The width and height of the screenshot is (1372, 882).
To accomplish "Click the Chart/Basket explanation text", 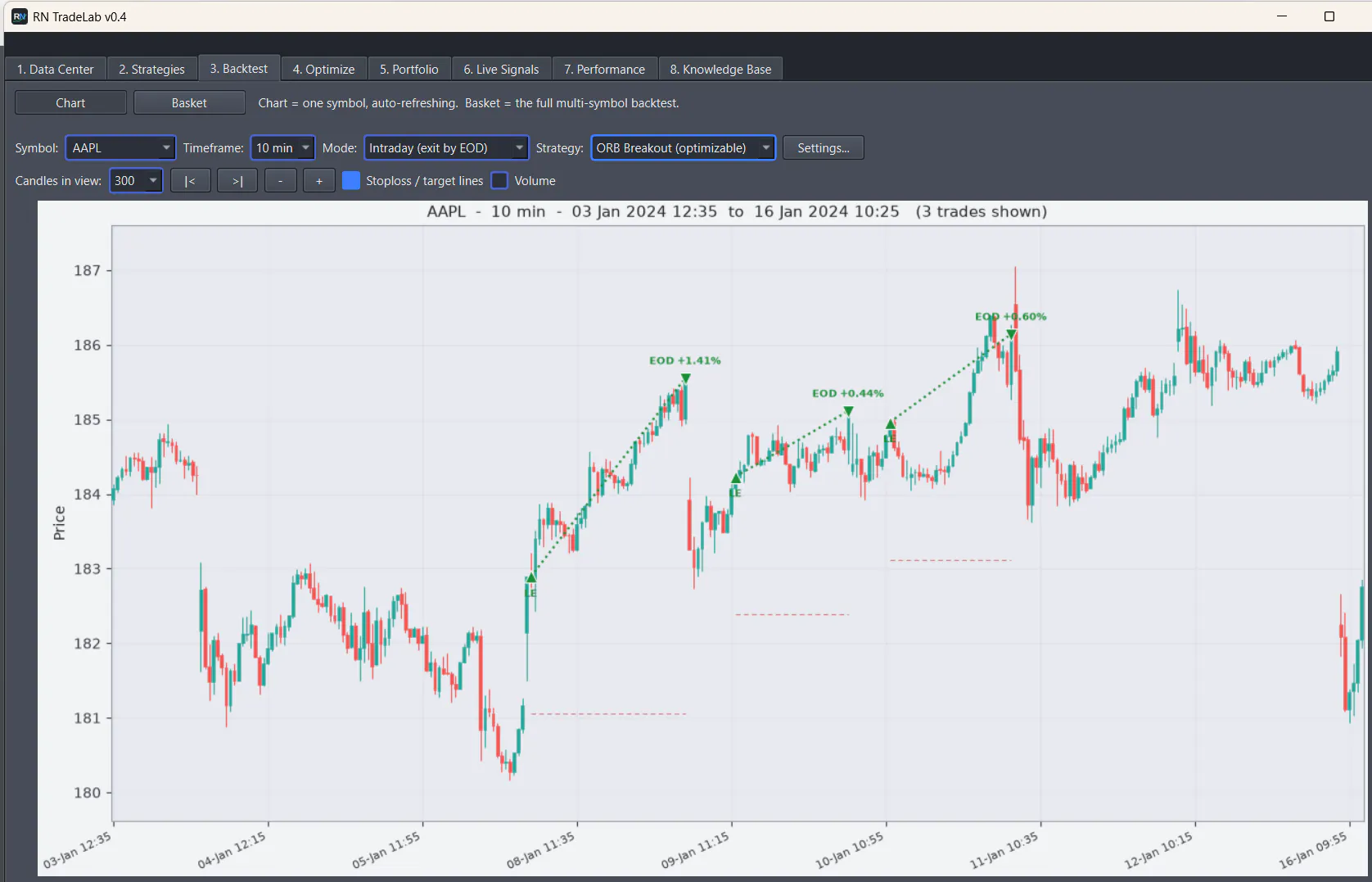I will tap(468, 103).
